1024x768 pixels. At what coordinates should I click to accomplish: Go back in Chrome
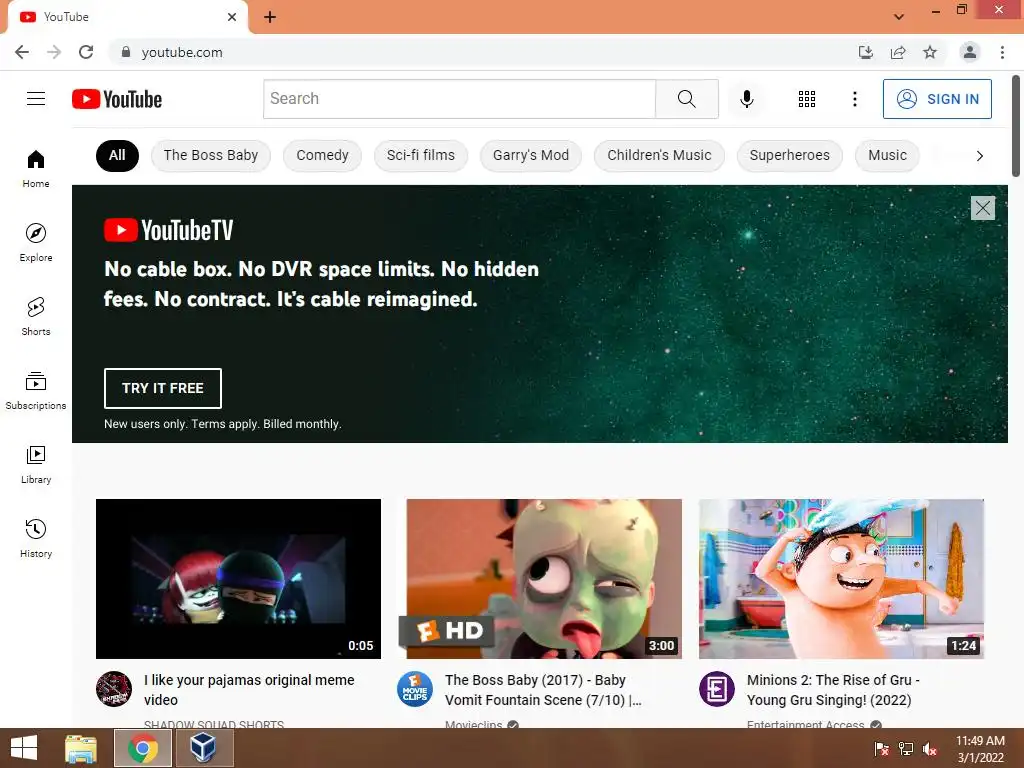(x=22, y=52)
